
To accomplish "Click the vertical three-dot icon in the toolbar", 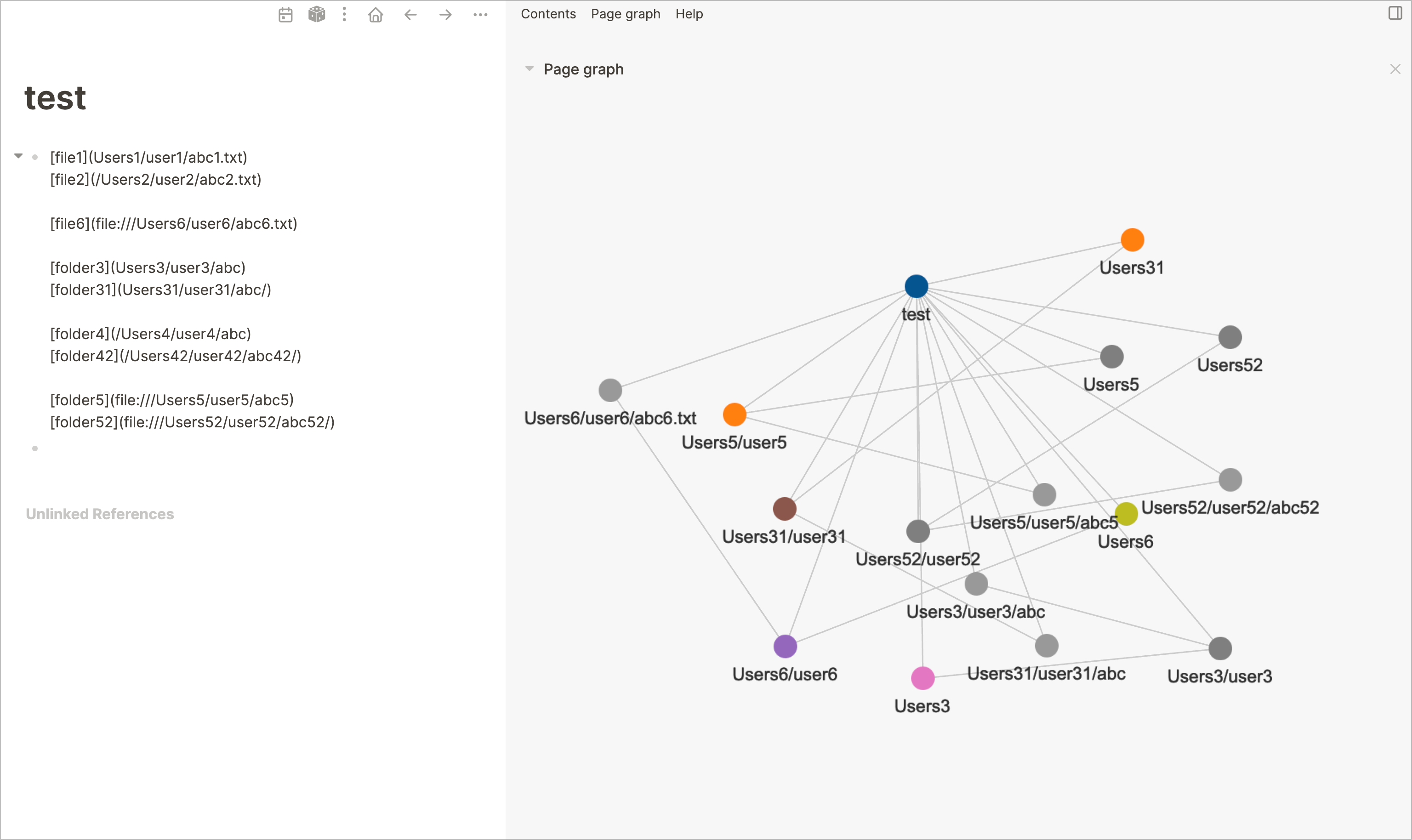I will [345, 14].
